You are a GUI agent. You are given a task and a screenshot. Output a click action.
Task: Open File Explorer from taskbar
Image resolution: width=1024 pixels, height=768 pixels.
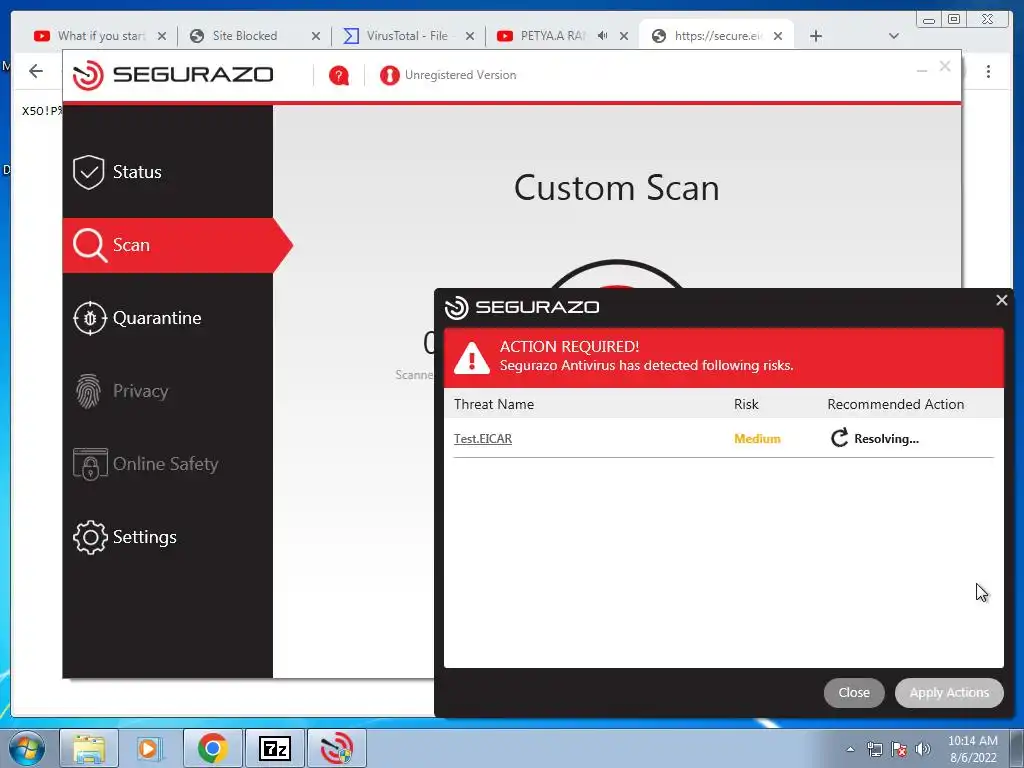pos(89,748)
